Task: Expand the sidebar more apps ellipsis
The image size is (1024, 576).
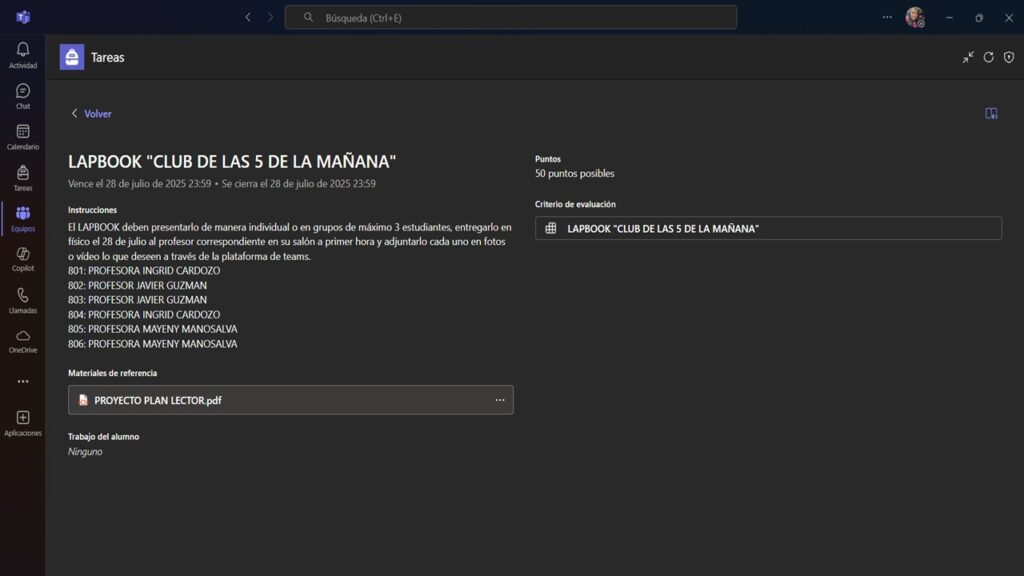Action: coord(23,381)
